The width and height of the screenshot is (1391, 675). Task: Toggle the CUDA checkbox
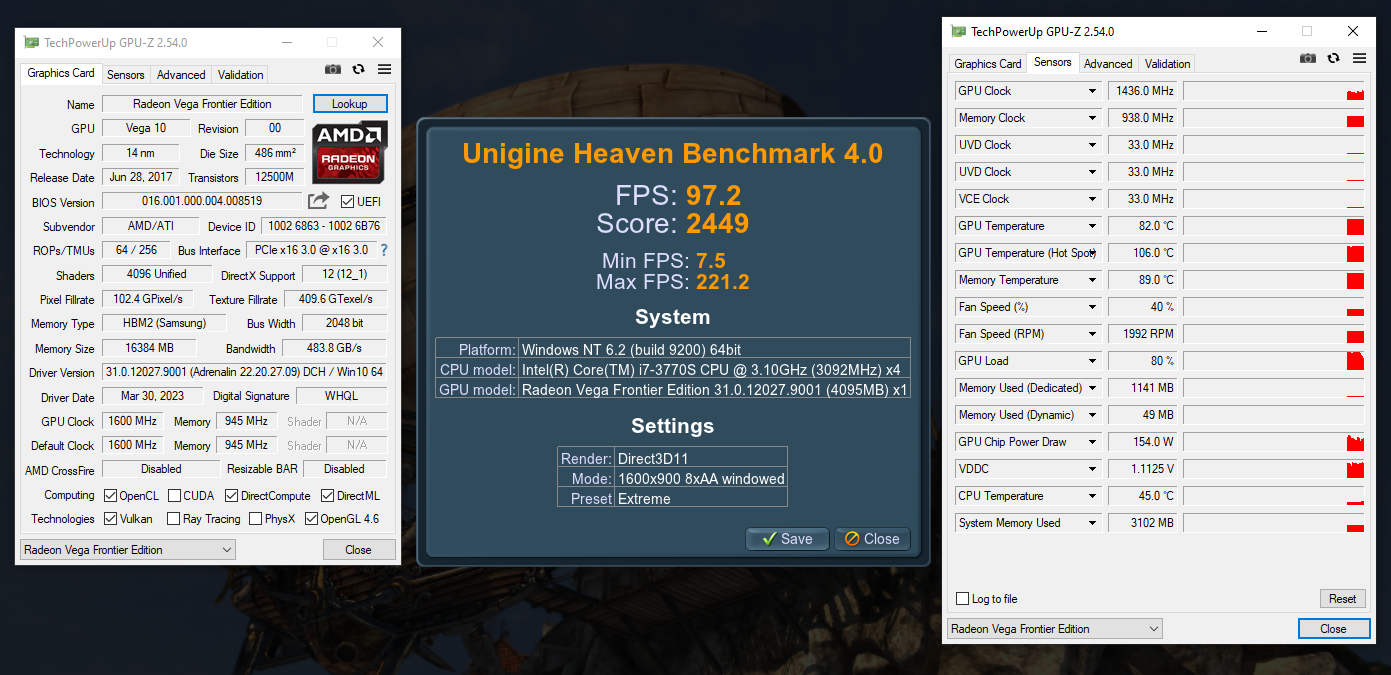[175, 496]
